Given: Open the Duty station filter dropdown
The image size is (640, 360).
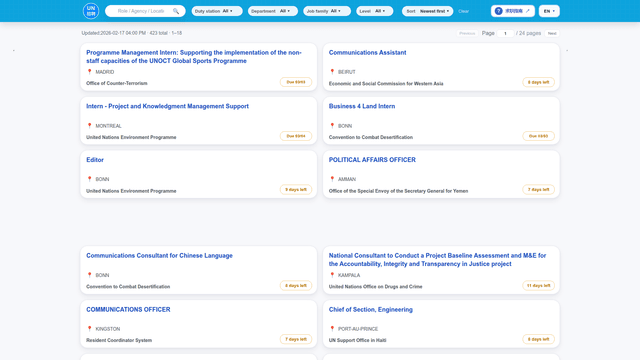Looking at the screenshot, I should coord(217,11).
